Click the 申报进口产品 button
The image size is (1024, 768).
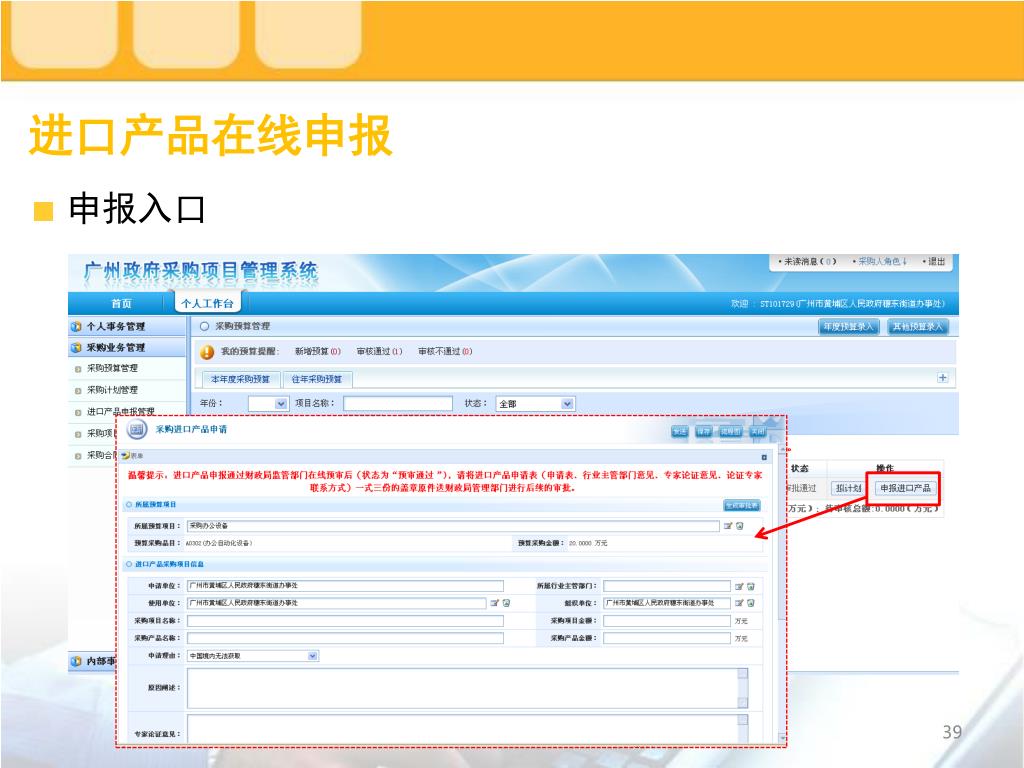905,488
